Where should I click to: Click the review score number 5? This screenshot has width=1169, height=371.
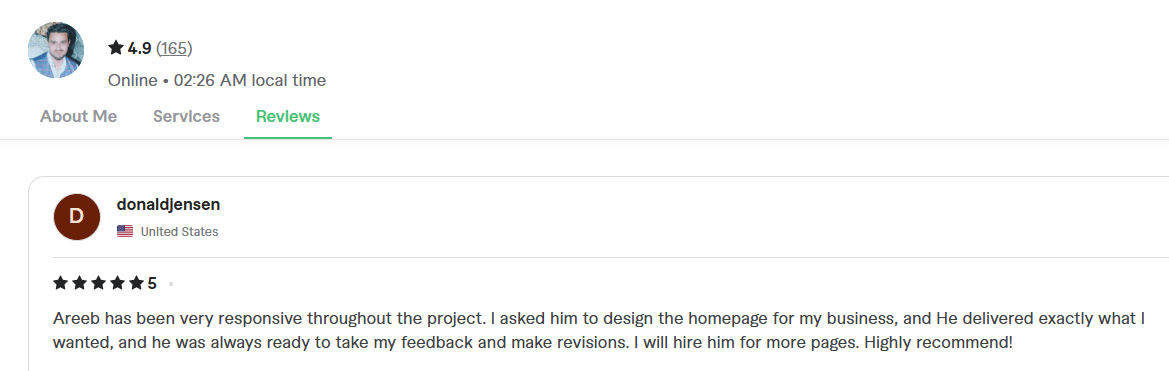click(x=152, y=283)
